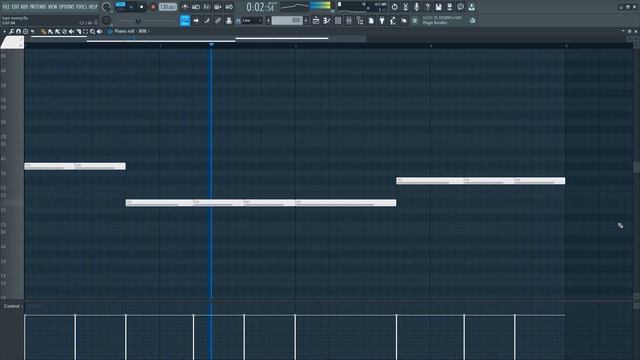Click the chat/news bubble icon

(460, 7)
